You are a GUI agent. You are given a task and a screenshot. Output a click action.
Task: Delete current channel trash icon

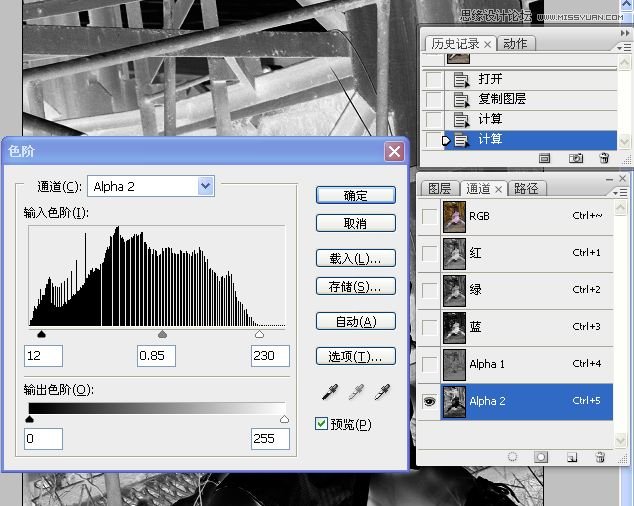[600, 457]
